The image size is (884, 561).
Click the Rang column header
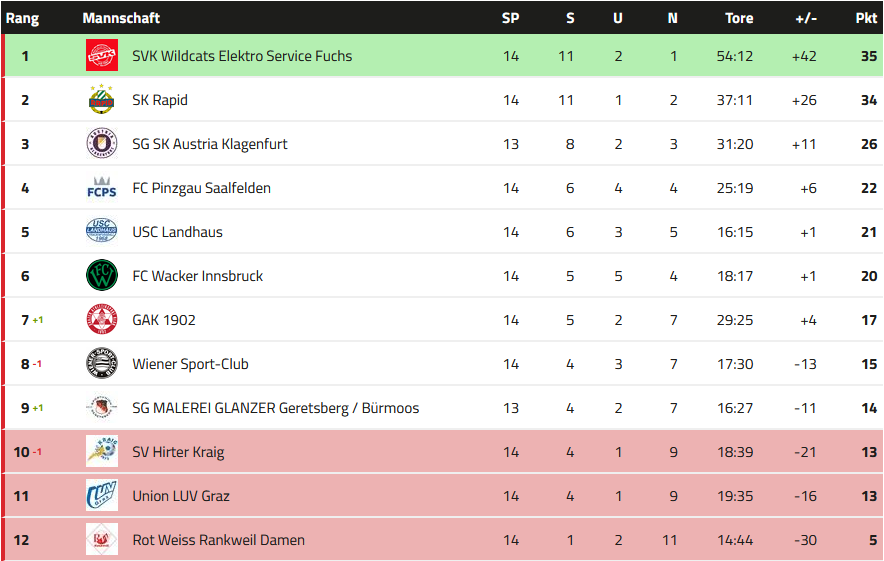click(23, 18)
